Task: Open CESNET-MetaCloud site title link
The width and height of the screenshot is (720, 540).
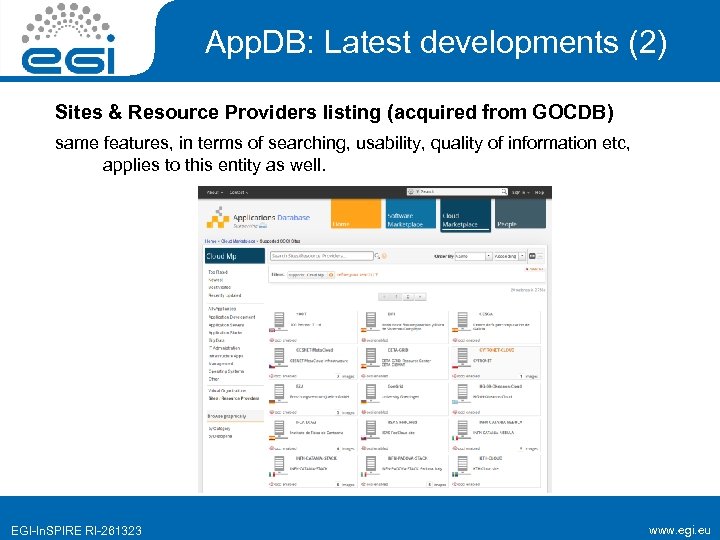Action: [315, 350]
